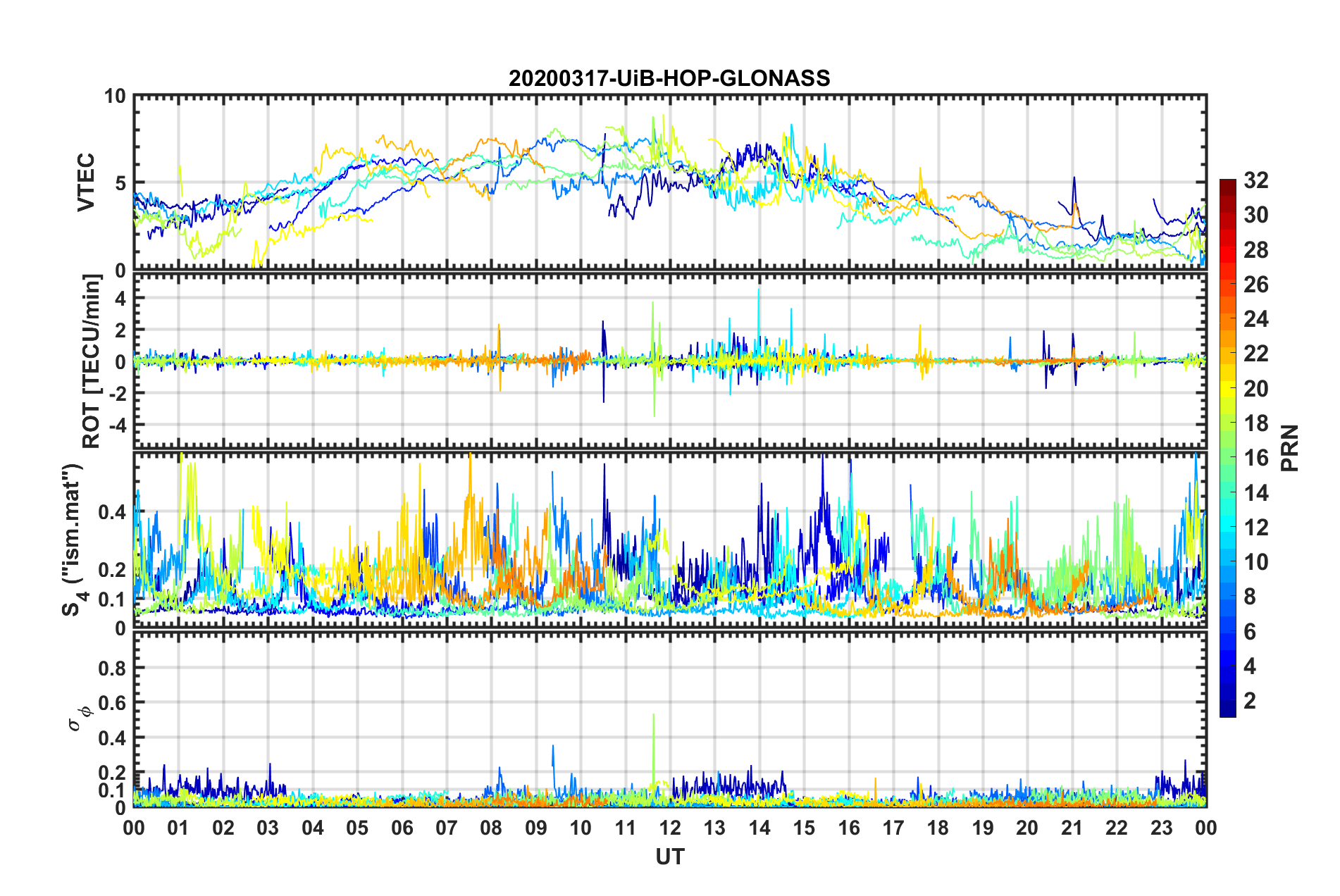1340x896 pixels.
Task: Click the PRN colorbar label
Action: point(1290,448)
